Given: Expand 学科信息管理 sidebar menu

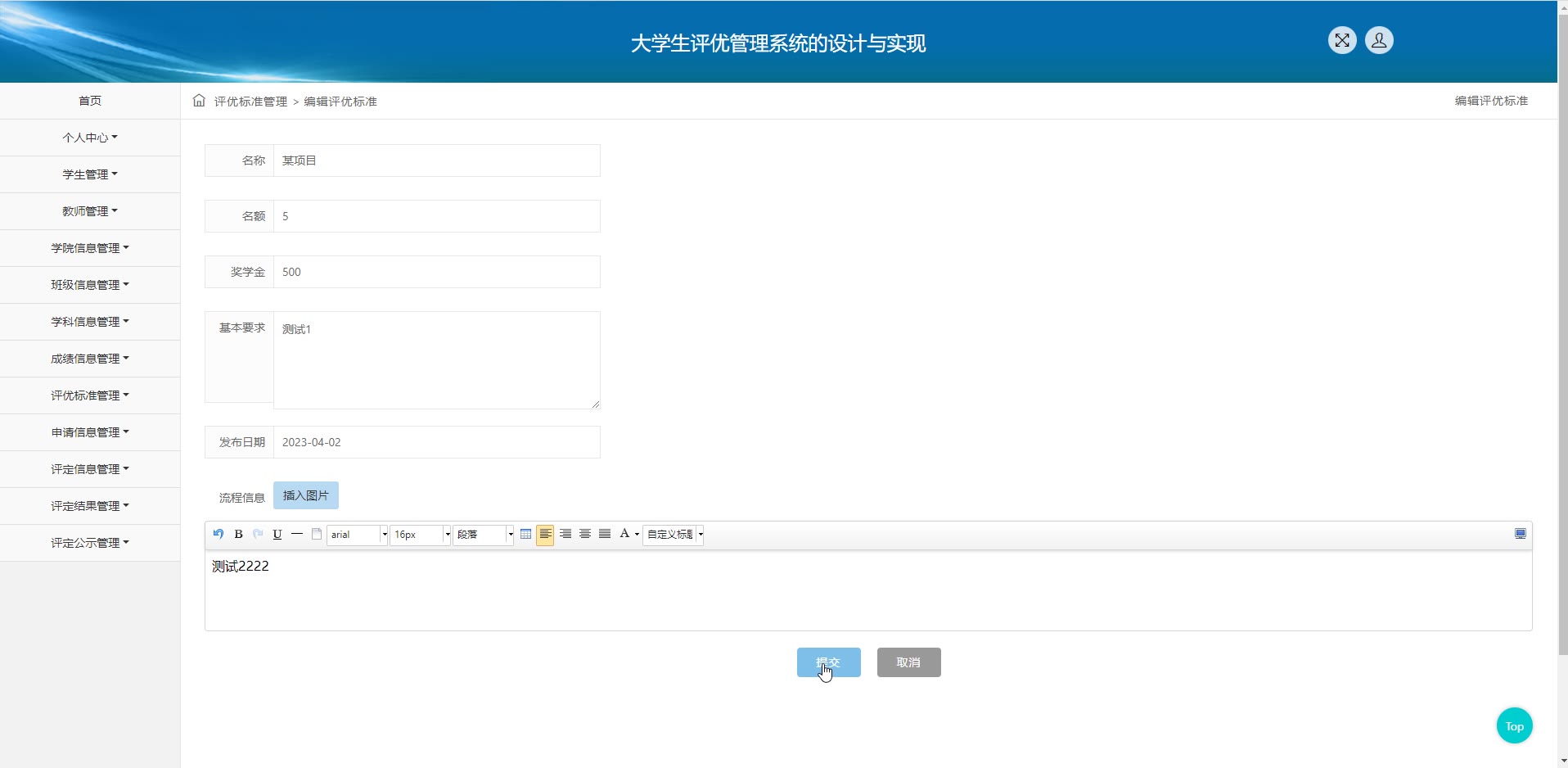Looking at the screenshot, I should [90, 322].
